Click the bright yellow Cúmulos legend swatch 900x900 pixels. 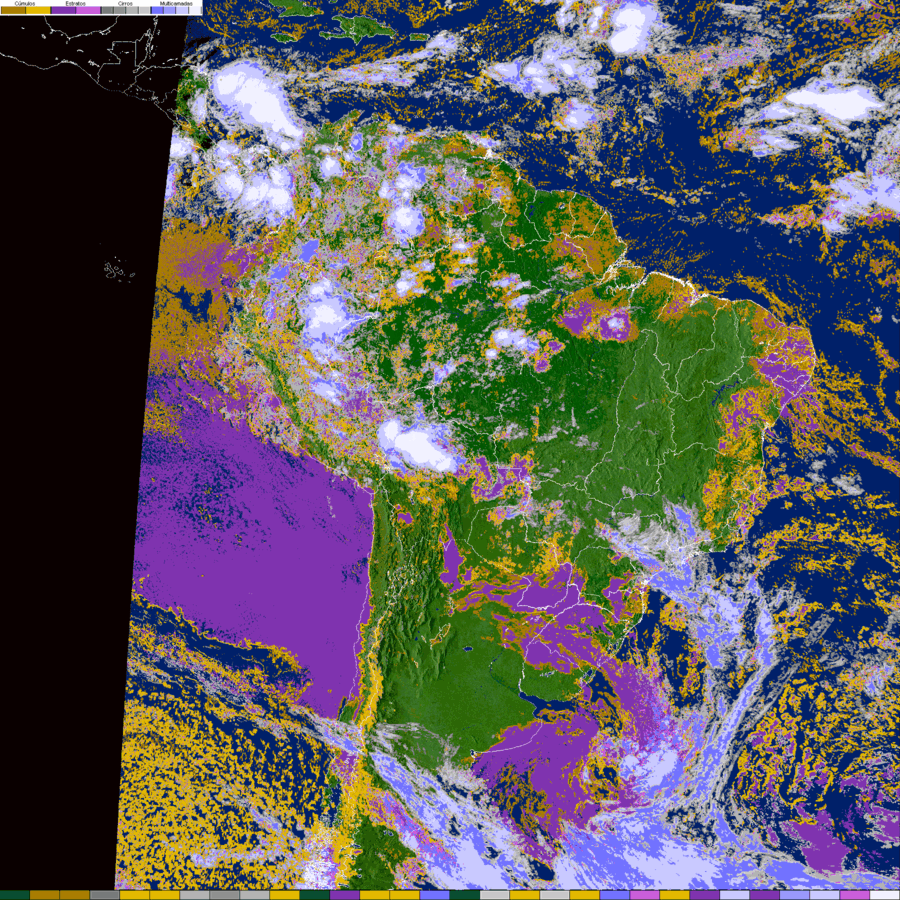(38, 10)
